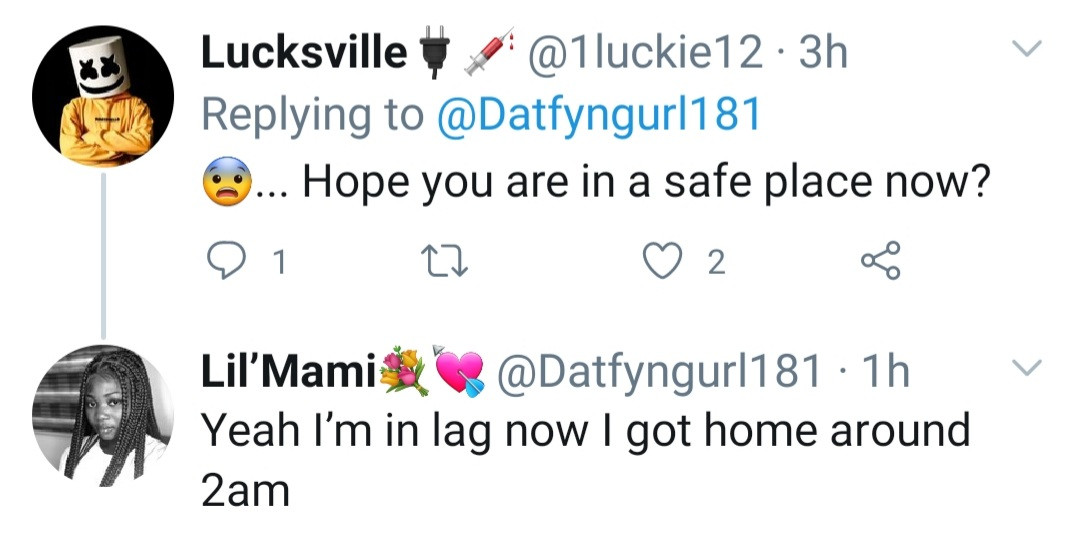Click the @Datfyngurl181 handle beside Lil'Mami
This screenshot has width=1080, height=535.
(657, 372)
